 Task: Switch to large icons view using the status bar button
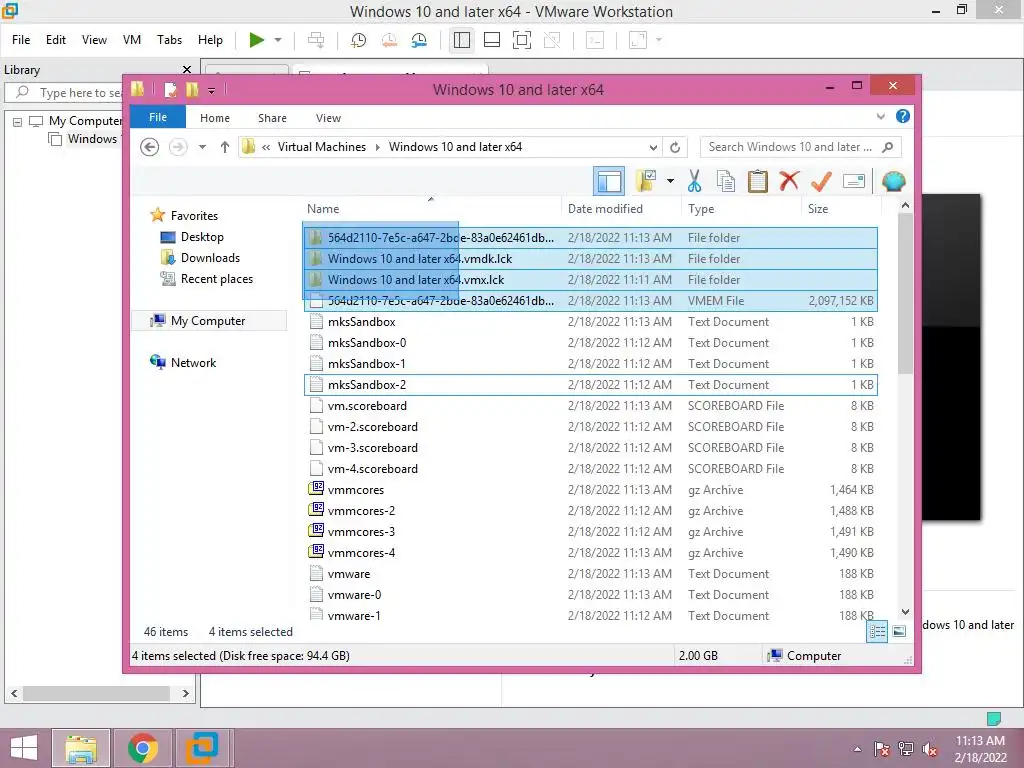[x=899, y=632]
